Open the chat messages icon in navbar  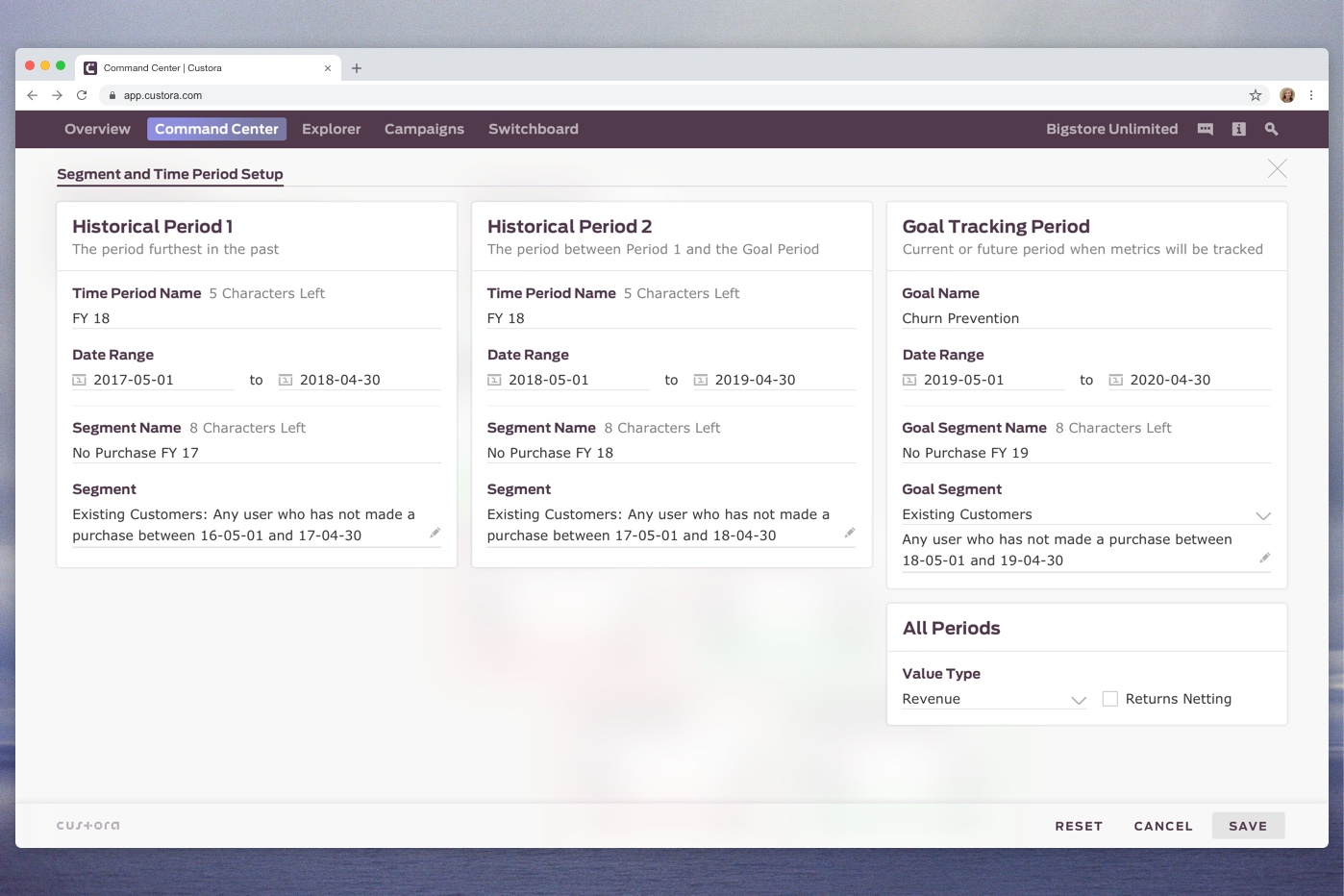pyautogui.click(x=1205, y=129)
